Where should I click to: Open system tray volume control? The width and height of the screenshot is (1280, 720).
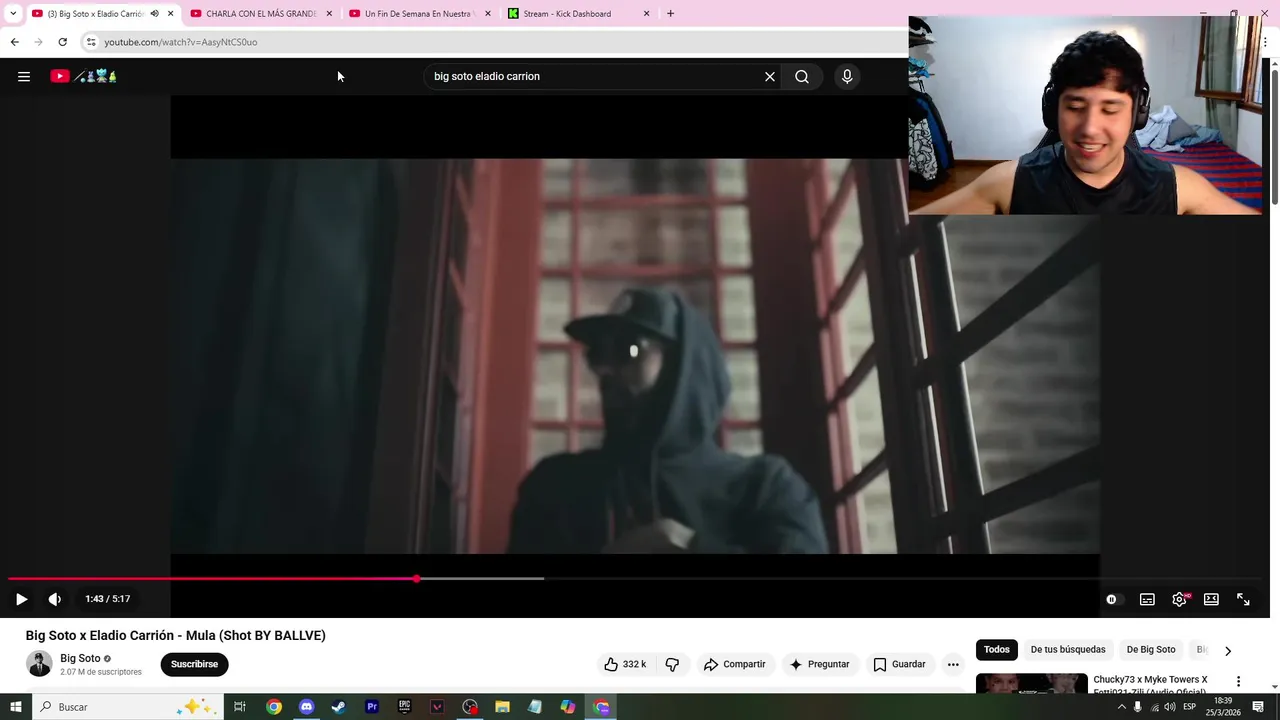(x=1170, y=707)
